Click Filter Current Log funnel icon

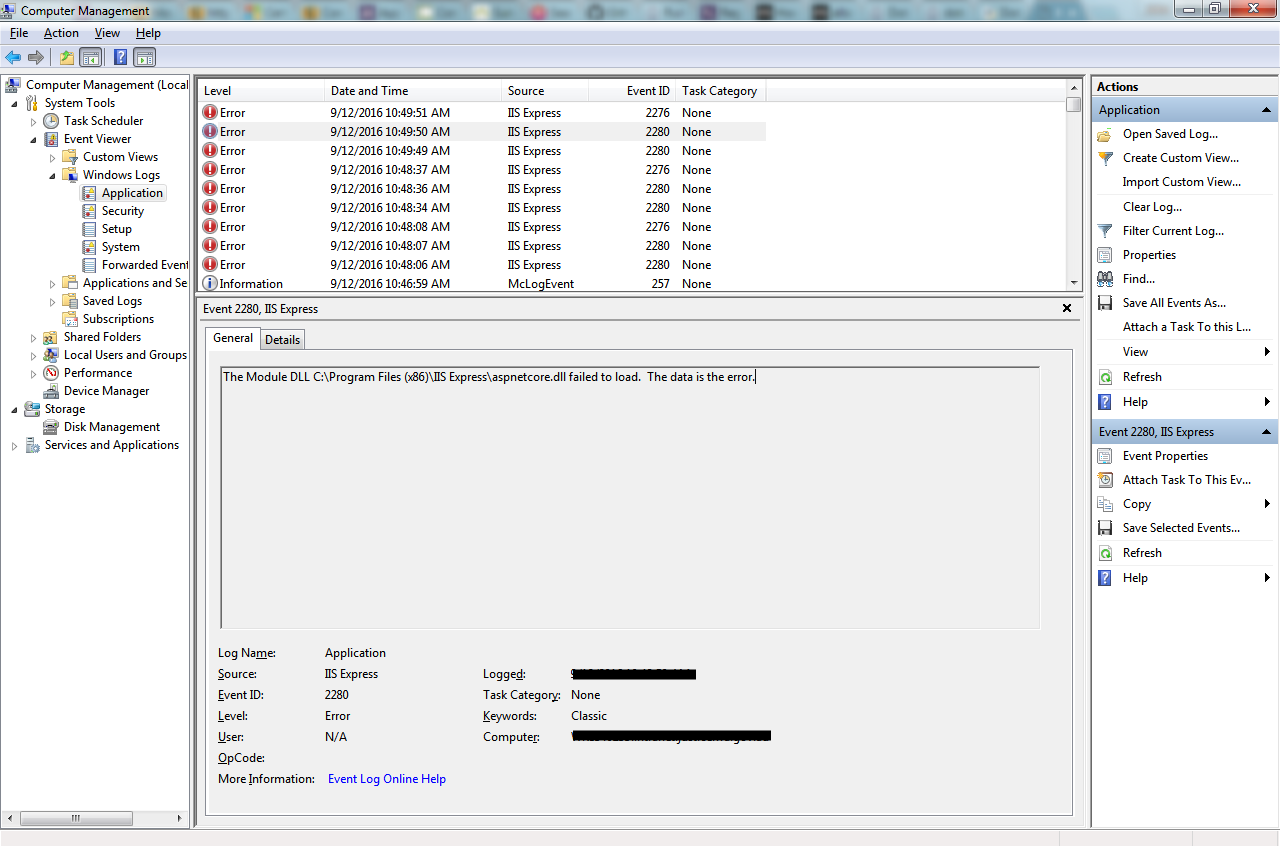(1105, 231)
